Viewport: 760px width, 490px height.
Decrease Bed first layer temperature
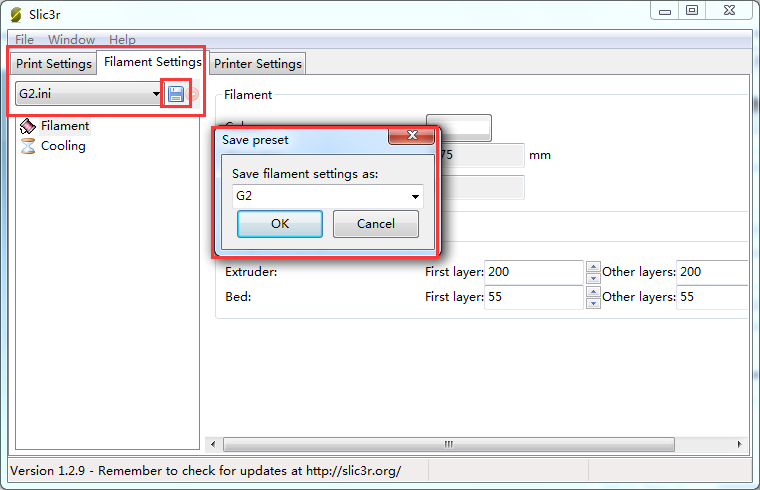[593, 303]
